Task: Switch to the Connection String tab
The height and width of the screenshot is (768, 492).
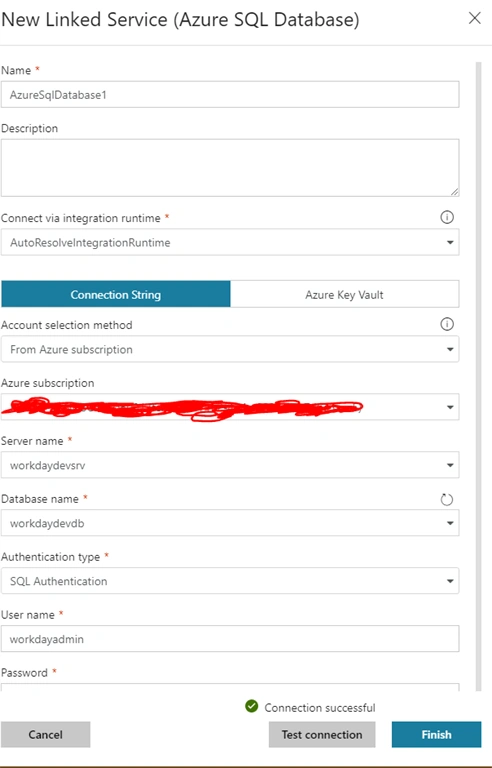Action: coord(116,294)
